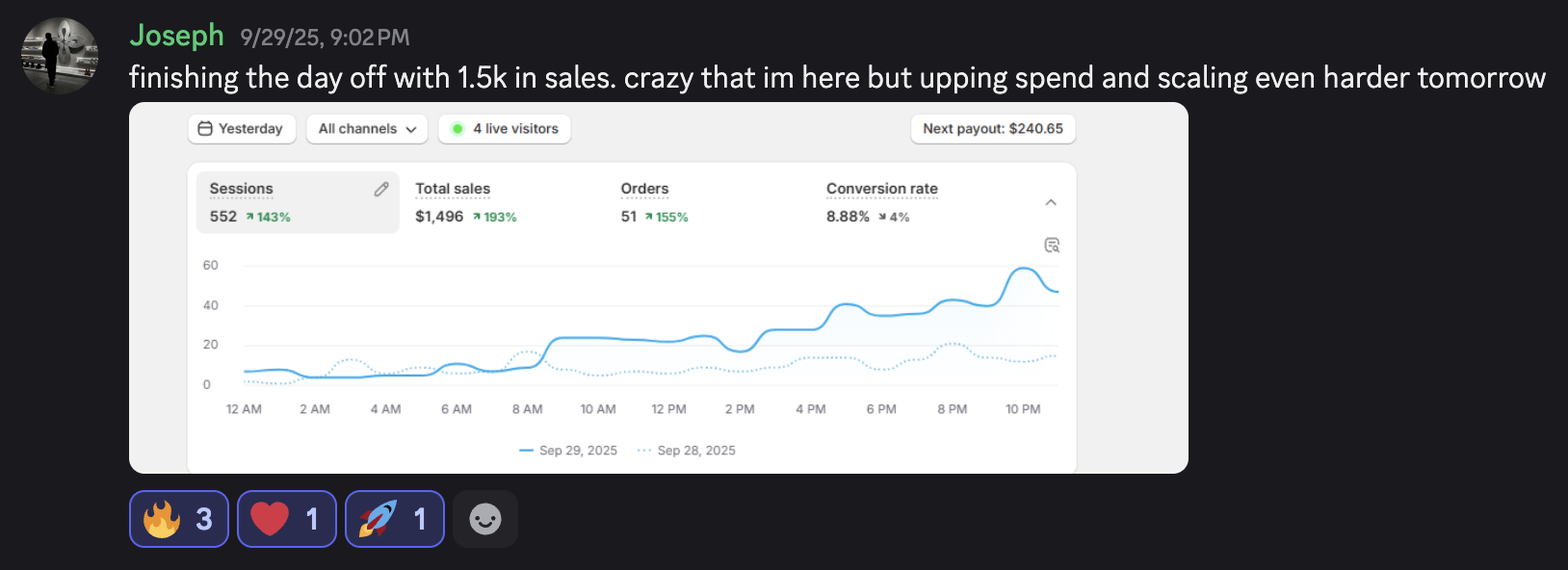Image resolution: width=1568 pixels, height=570 pixels.
Task: Click Joseph's username
Action: click(x=176, y=36)
